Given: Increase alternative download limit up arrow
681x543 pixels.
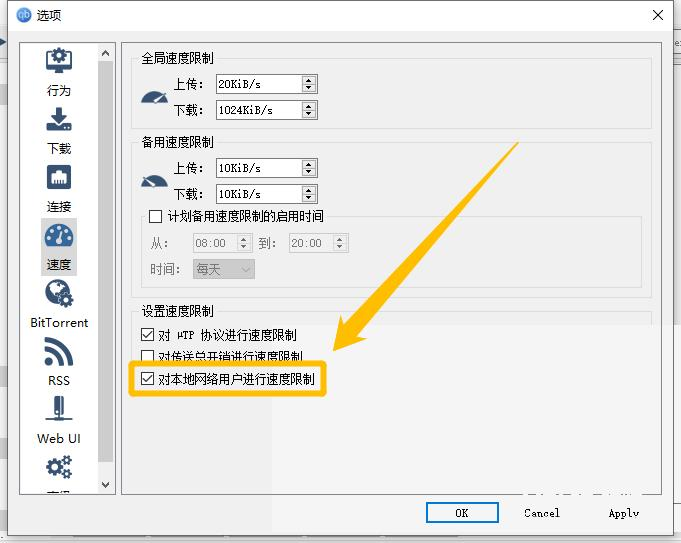Looking at the screenshot, I should (308, 190).
